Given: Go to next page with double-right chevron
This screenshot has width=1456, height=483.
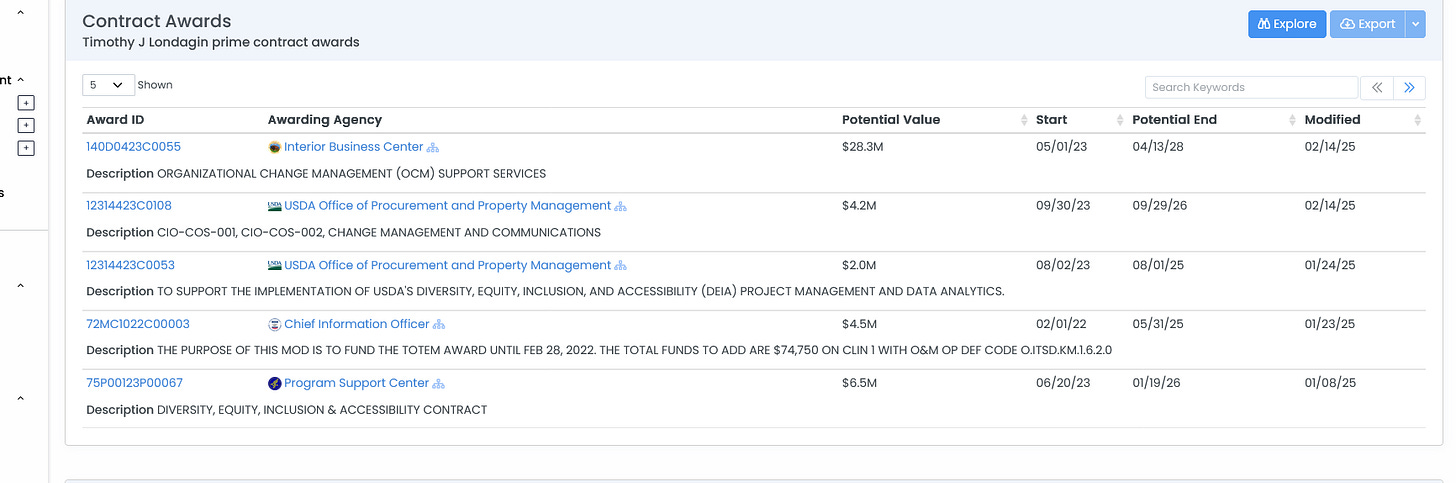Looking at the screenshot, I should tap(1409, 87).
